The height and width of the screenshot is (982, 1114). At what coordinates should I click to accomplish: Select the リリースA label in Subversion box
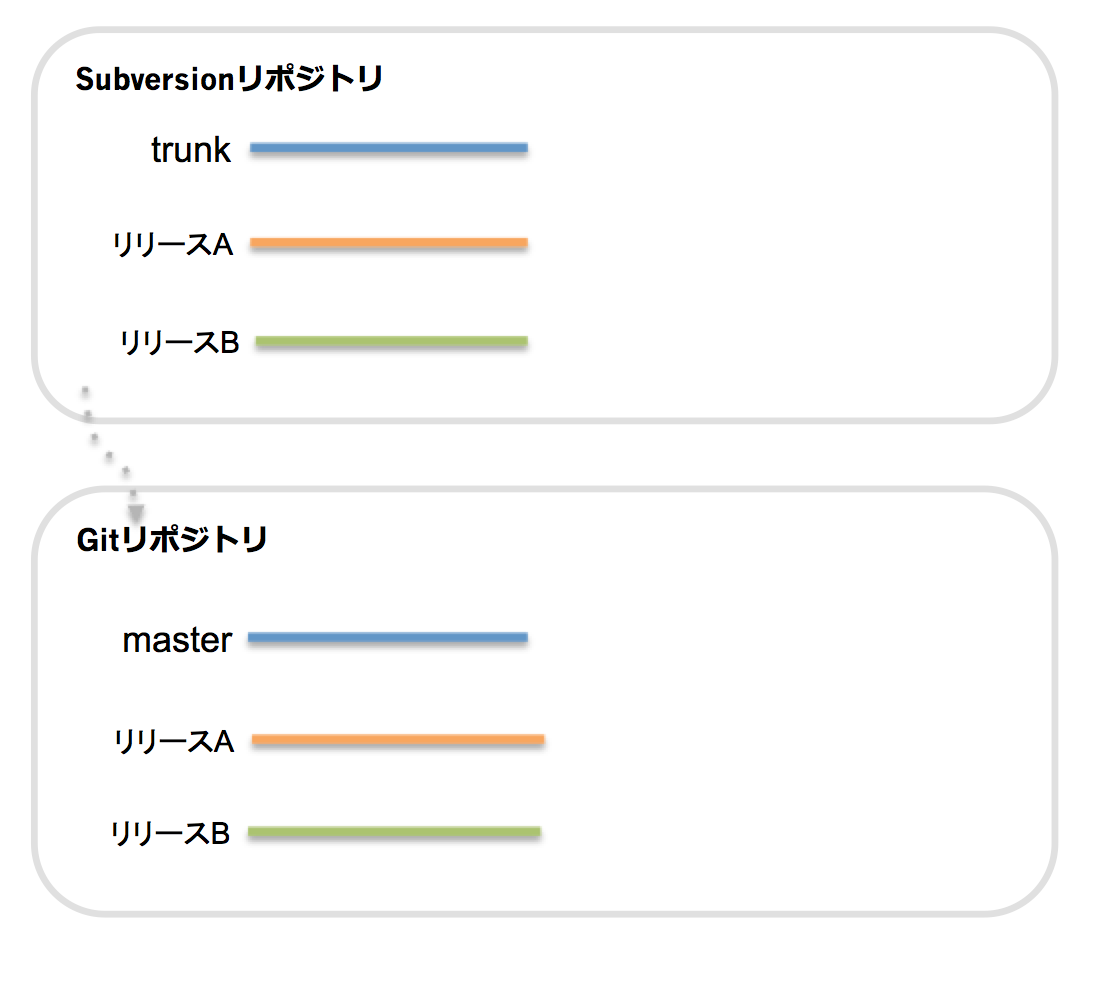tap(173, 244)
